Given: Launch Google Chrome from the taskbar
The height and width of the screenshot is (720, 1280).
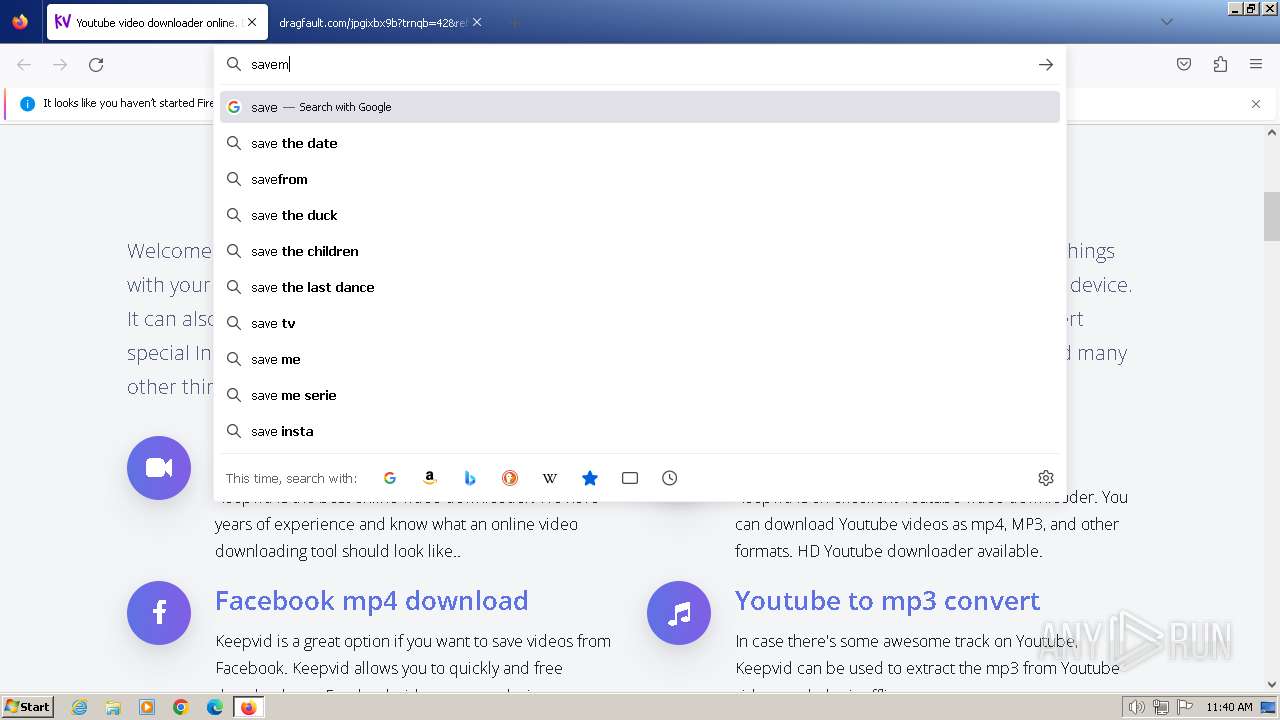Looking at the screenshot, I should [x=181, y=707].
